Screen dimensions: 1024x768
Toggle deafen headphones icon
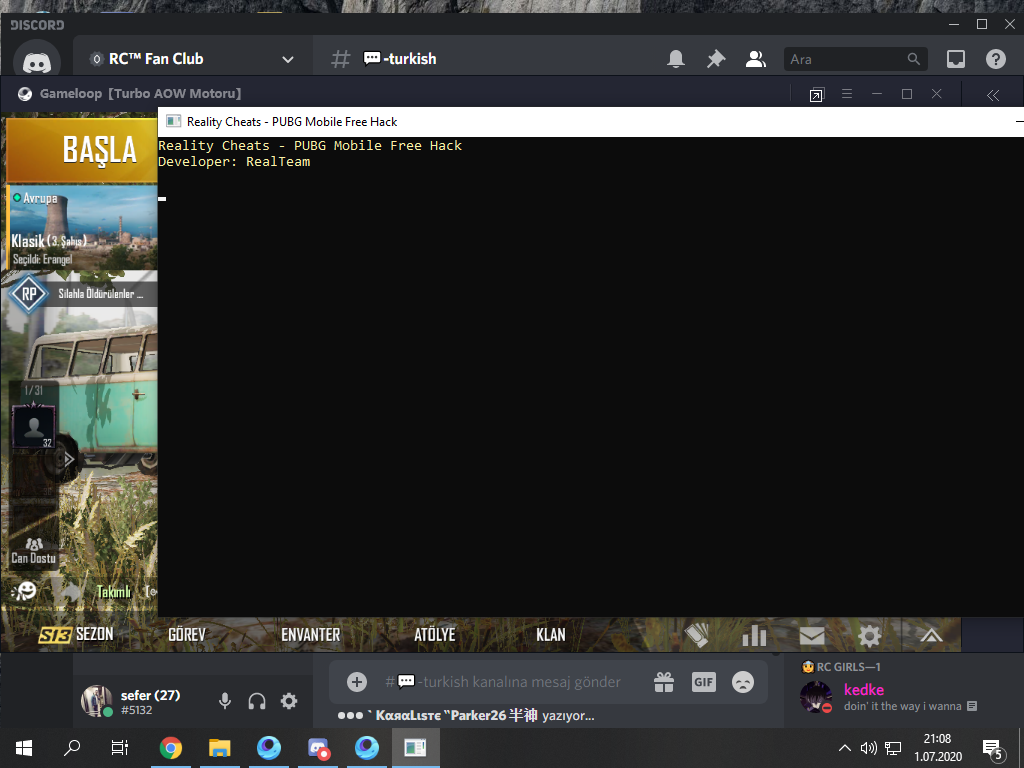click(x=257, y=701)
